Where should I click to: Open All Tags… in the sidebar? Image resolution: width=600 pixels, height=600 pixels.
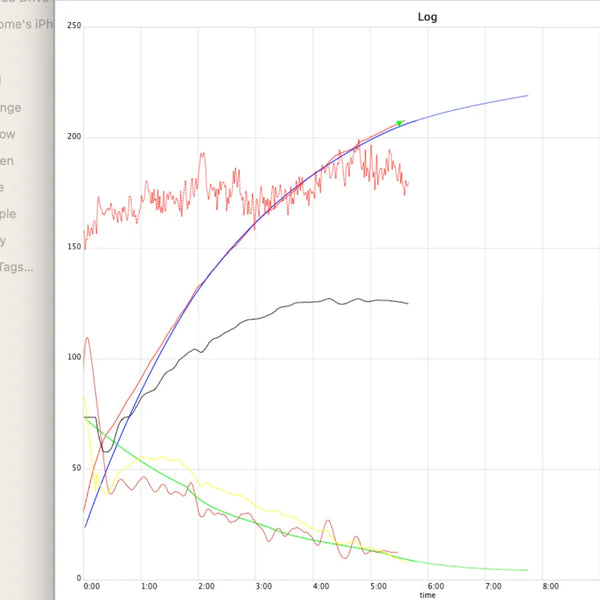[x=17, y=266]
